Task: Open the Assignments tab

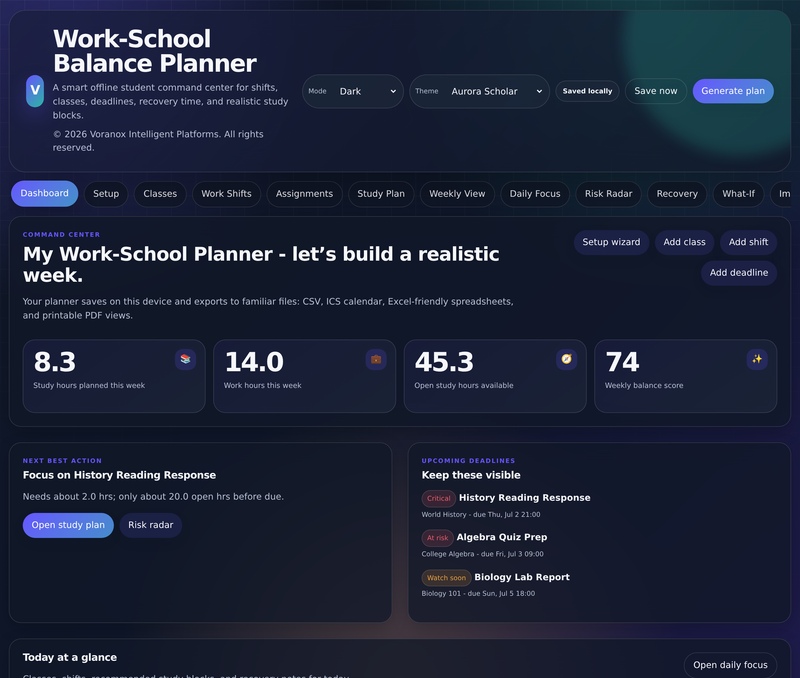Action: 305,194
